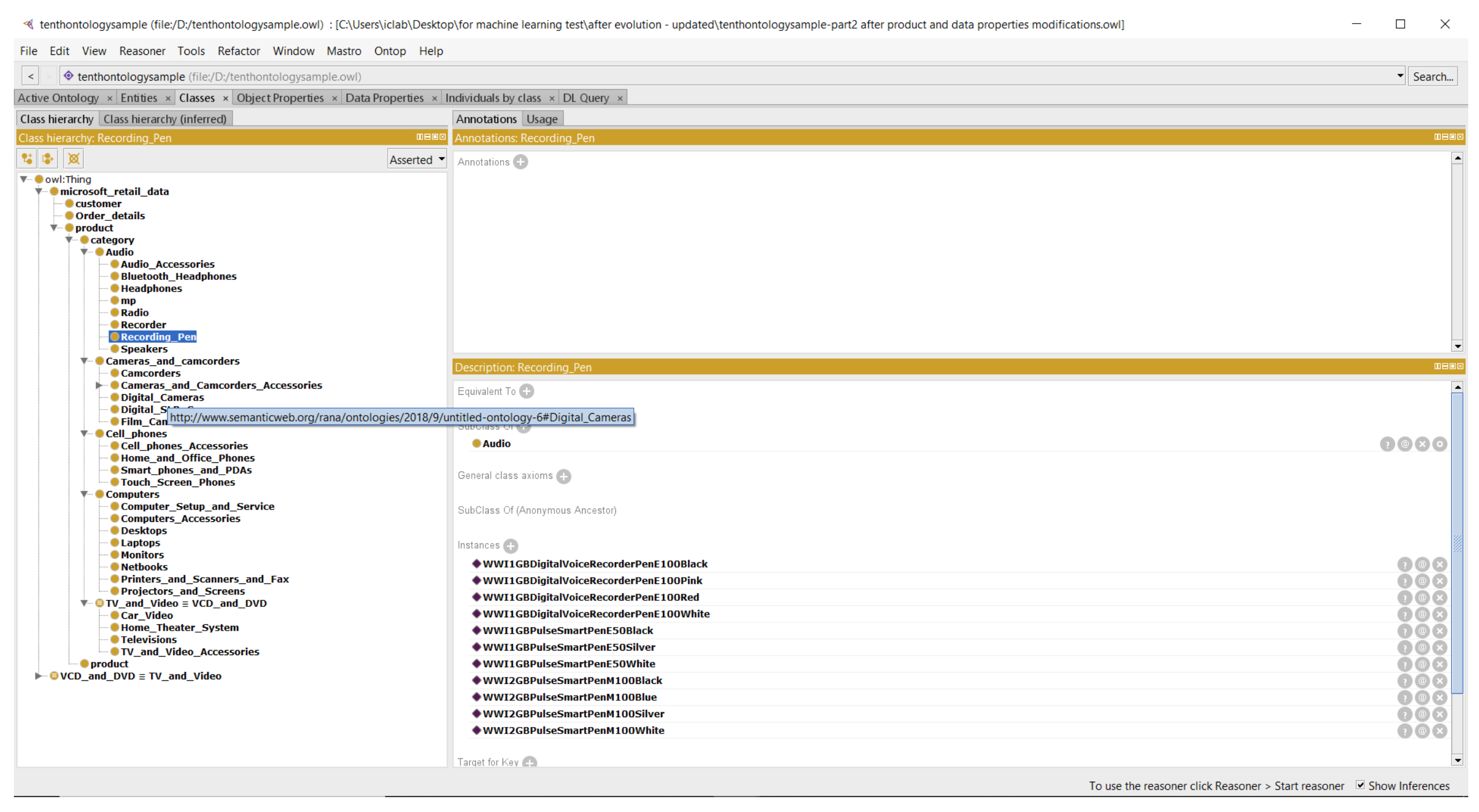The width and height of the screenshot is (1479, 812).
Task: Click the Description panel vertical scrollbar thumb
Action: click(1456, 544)
